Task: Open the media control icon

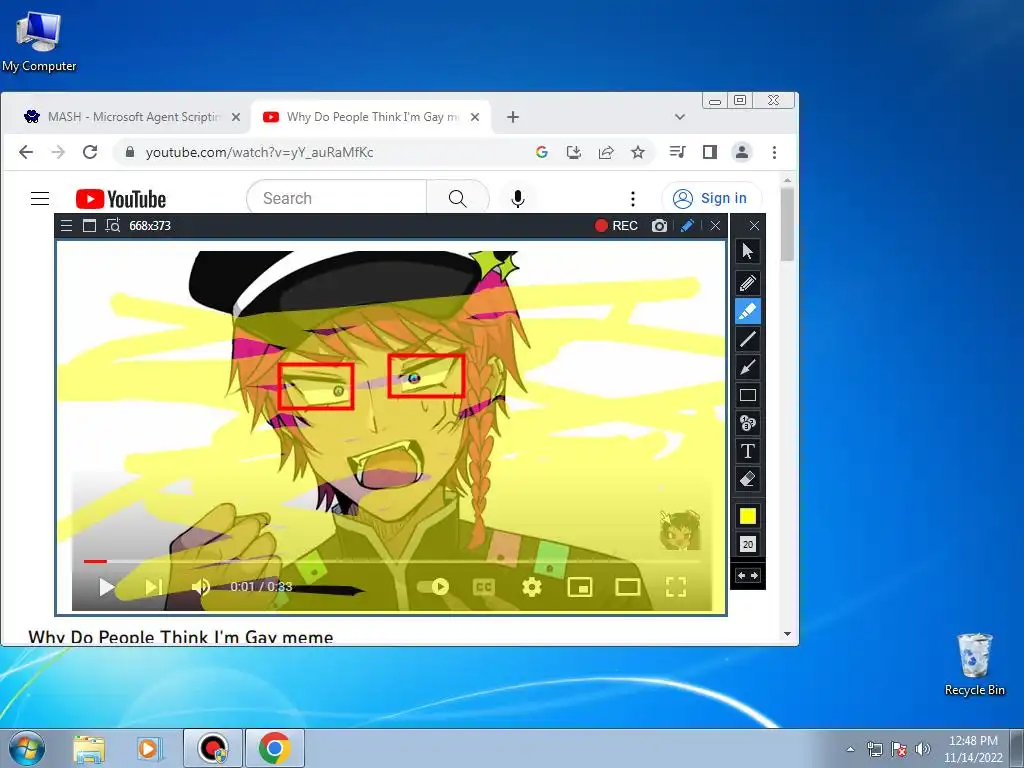Action: (677, 152)
